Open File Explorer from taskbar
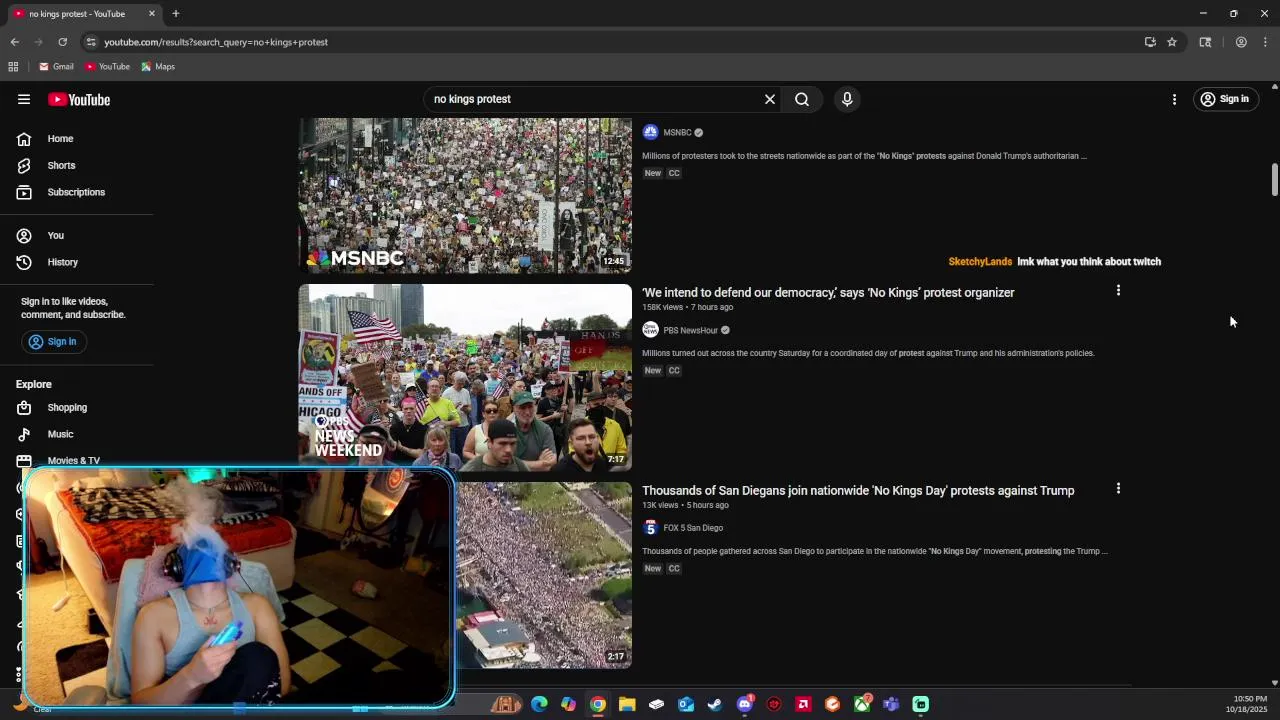This screenshot has height=720, width=1280. [x=627, y=704]
